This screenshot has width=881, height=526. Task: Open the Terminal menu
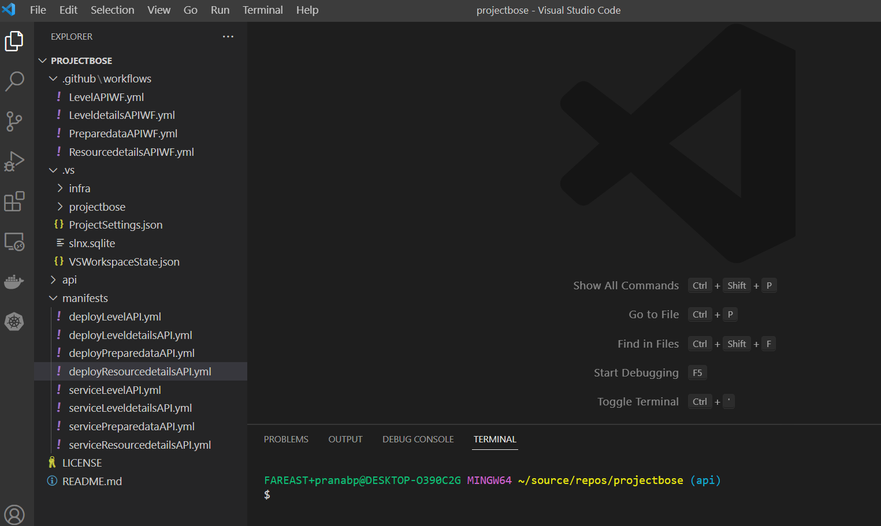262,10
